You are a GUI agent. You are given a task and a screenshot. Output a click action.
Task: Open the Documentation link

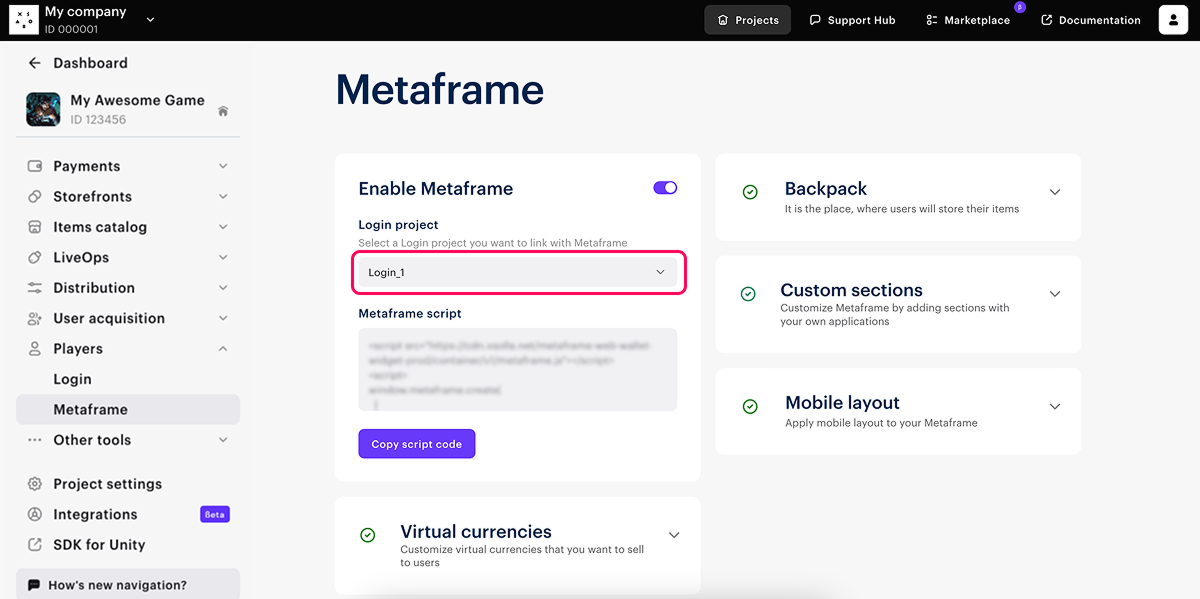point(1090,20)
